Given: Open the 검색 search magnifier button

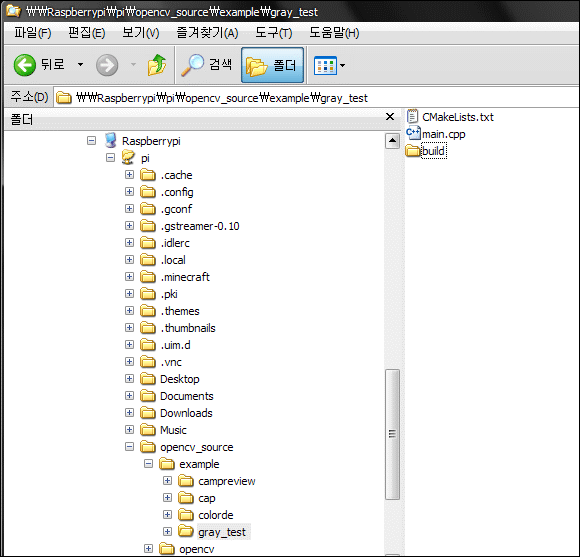Looking at the screenshot, I should click(207, 65).
